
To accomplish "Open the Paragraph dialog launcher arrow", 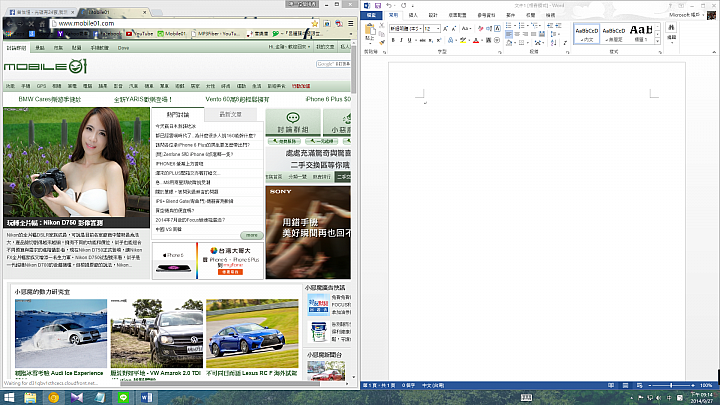I will click(x=567, y=52).
